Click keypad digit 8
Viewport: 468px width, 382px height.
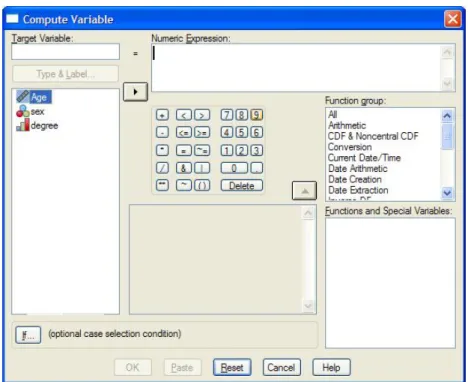pos(242,115)
